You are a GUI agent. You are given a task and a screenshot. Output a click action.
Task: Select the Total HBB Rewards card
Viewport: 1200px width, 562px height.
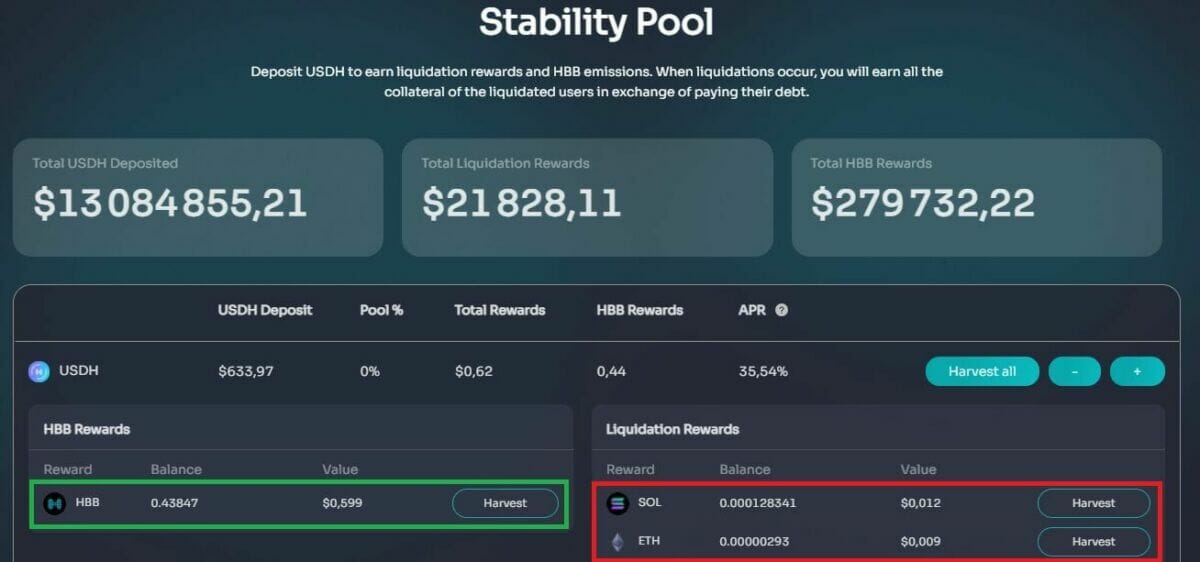976,197
